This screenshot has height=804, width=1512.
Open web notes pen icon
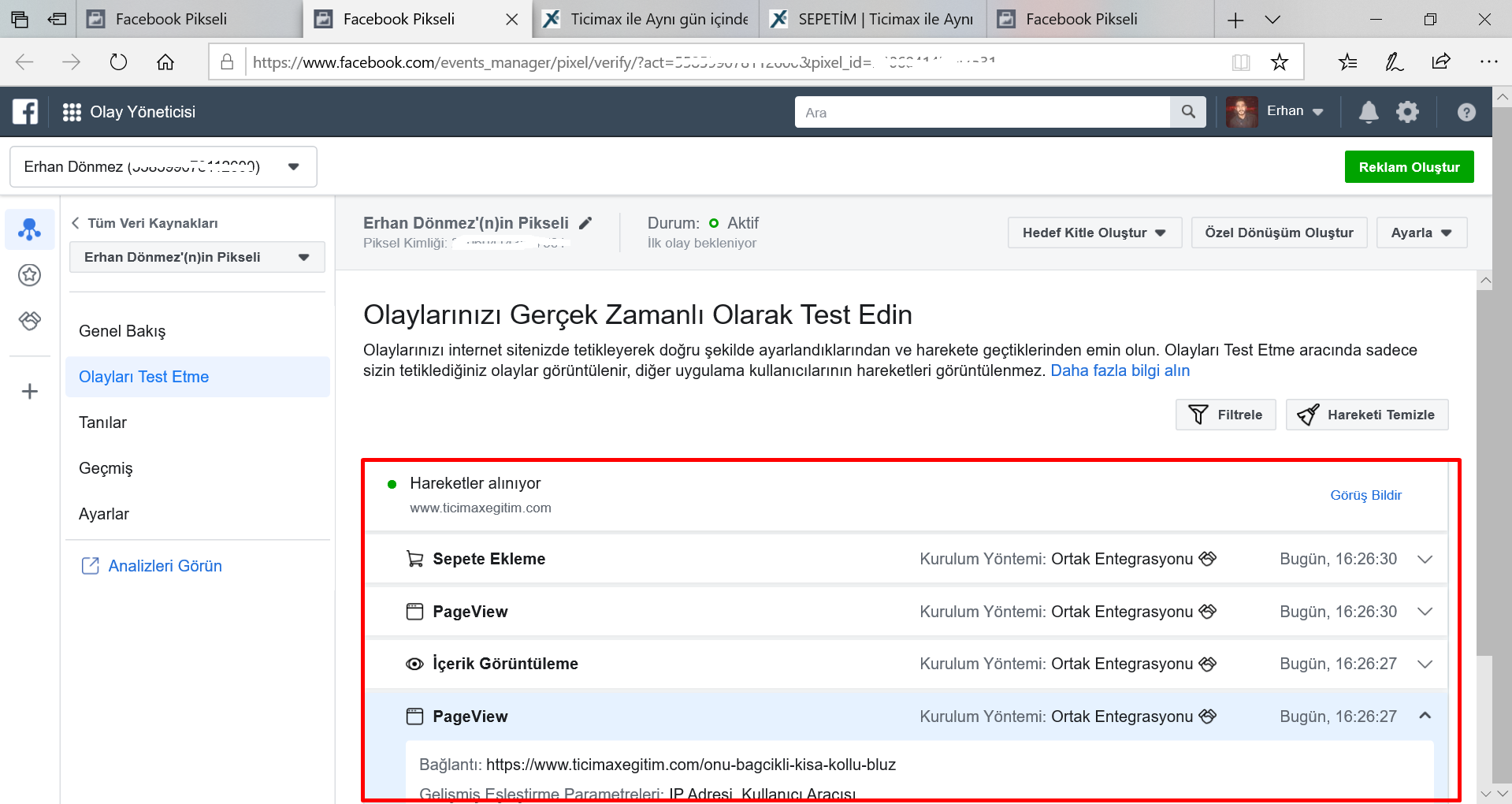1394,61
